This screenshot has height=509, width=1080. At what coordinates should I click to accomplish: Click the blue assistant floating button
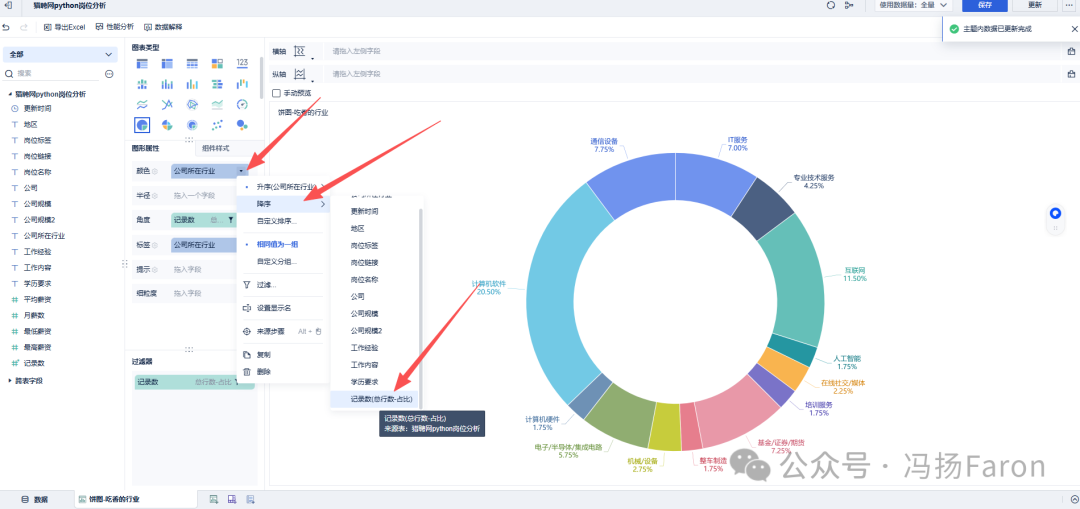[x=1055, y=214]
